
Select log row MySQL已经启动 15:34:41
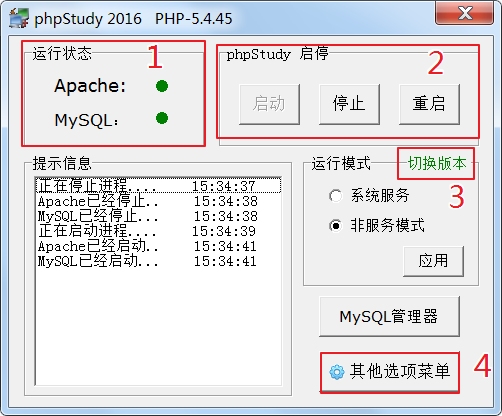[x=158, y=261]
